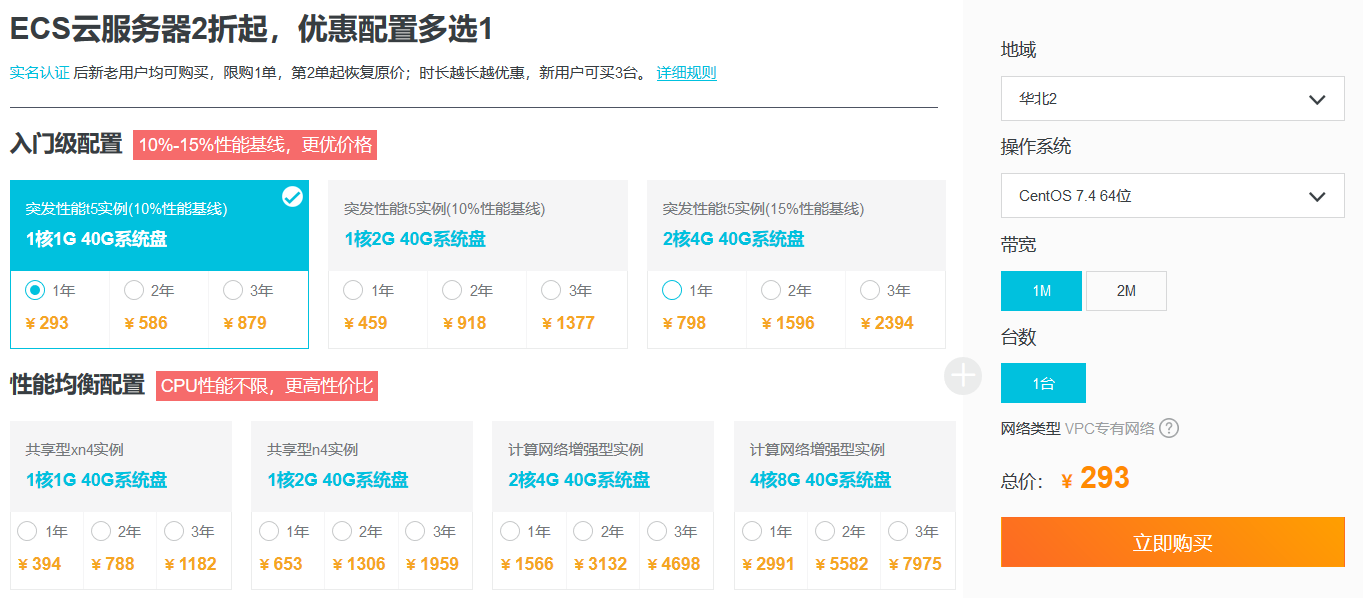Click the 性能均衡配置 section heading
1363x598 pixels.
click(x=77, y=385)
